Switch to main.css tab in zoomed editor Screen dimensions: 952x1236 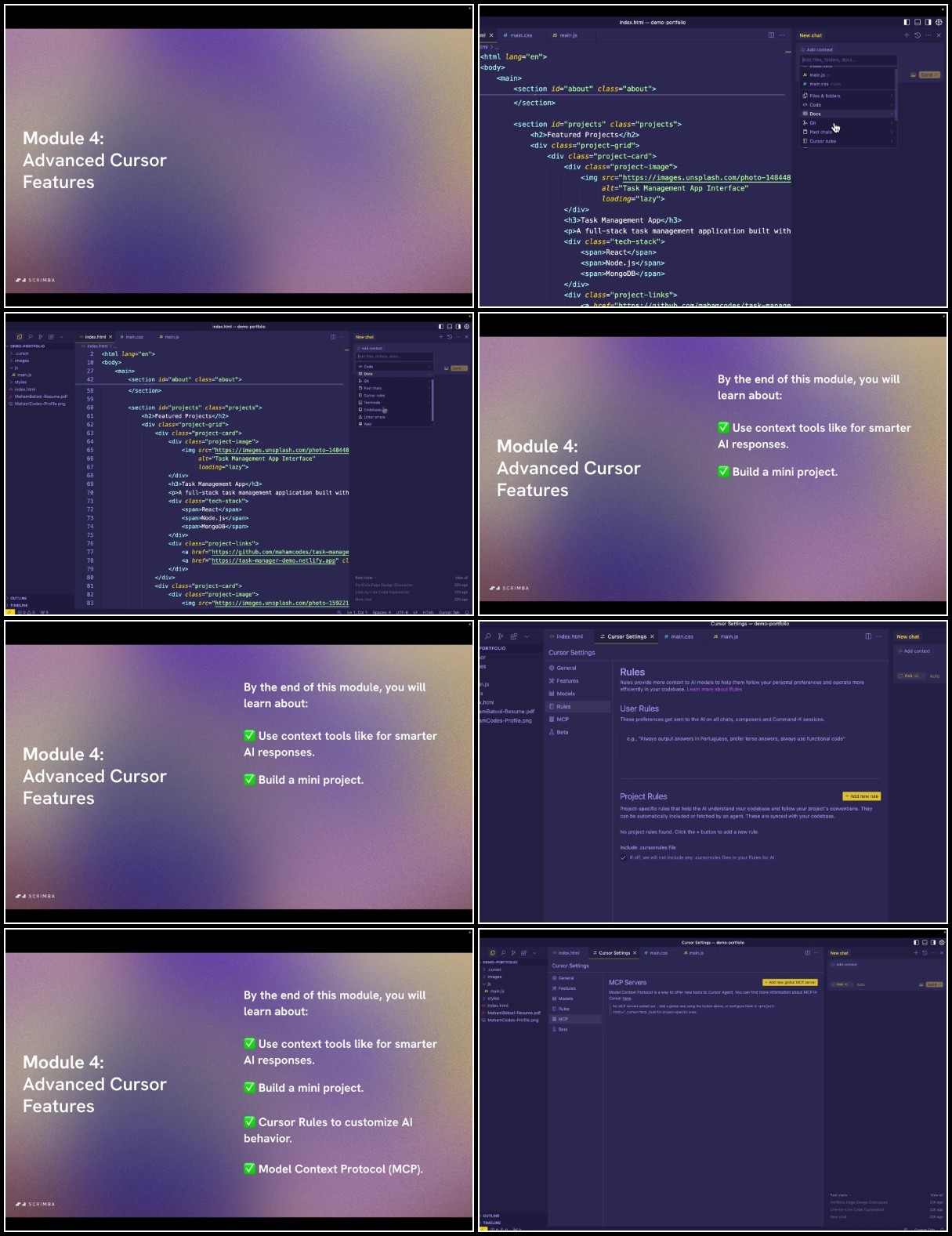pos(518,35)
